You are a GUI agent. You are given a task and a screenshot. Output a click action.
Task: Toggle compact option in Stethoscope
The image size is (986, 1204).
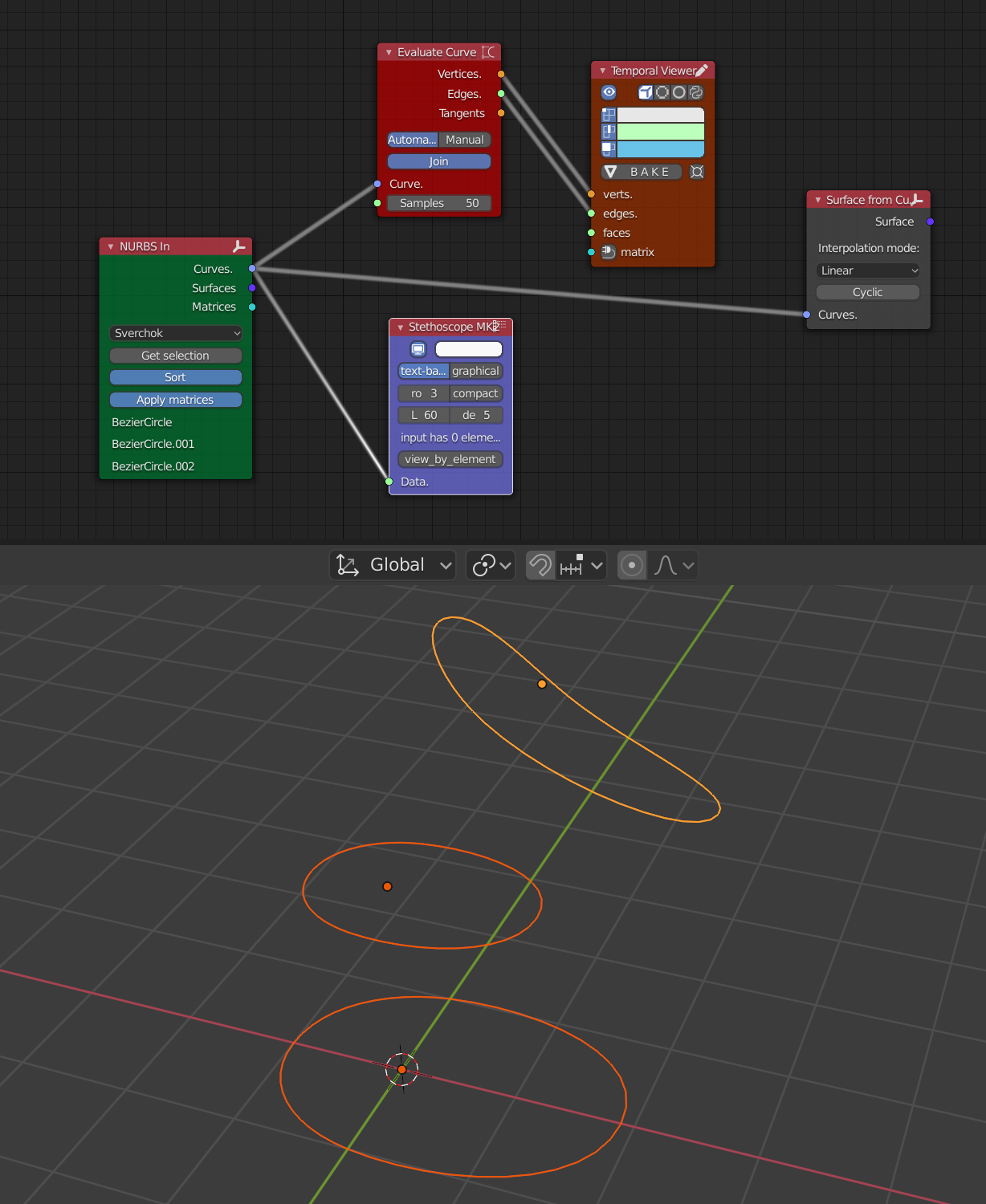(475, 393)
